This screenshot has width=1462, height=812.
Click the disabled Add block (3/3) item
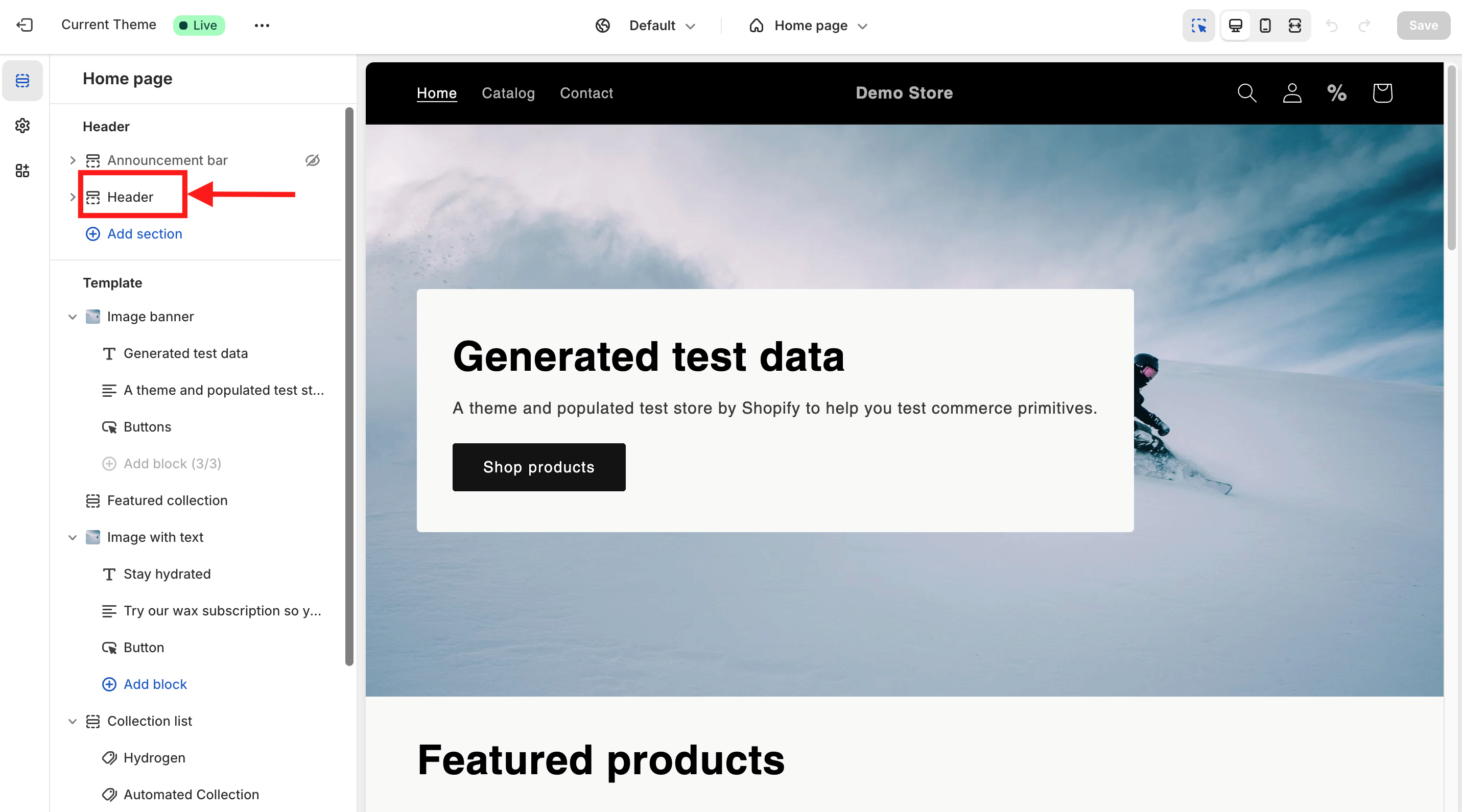pos(162,464)
